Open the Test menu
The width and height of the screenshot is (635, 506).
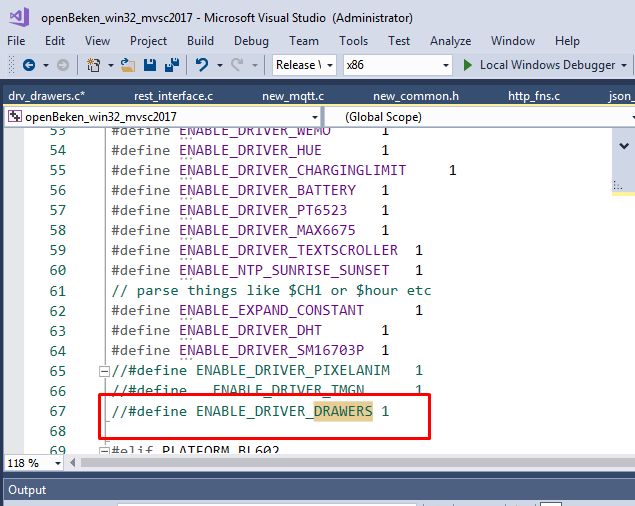[399, 41]
